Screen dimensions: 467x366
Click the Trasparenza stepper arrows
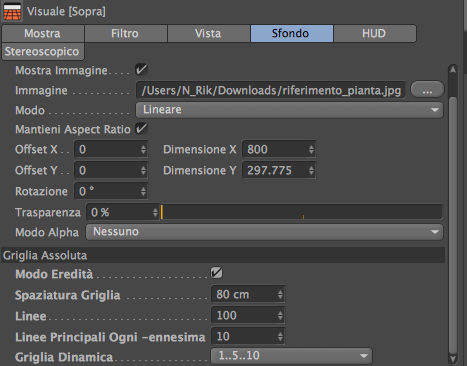tap(155, 212)
